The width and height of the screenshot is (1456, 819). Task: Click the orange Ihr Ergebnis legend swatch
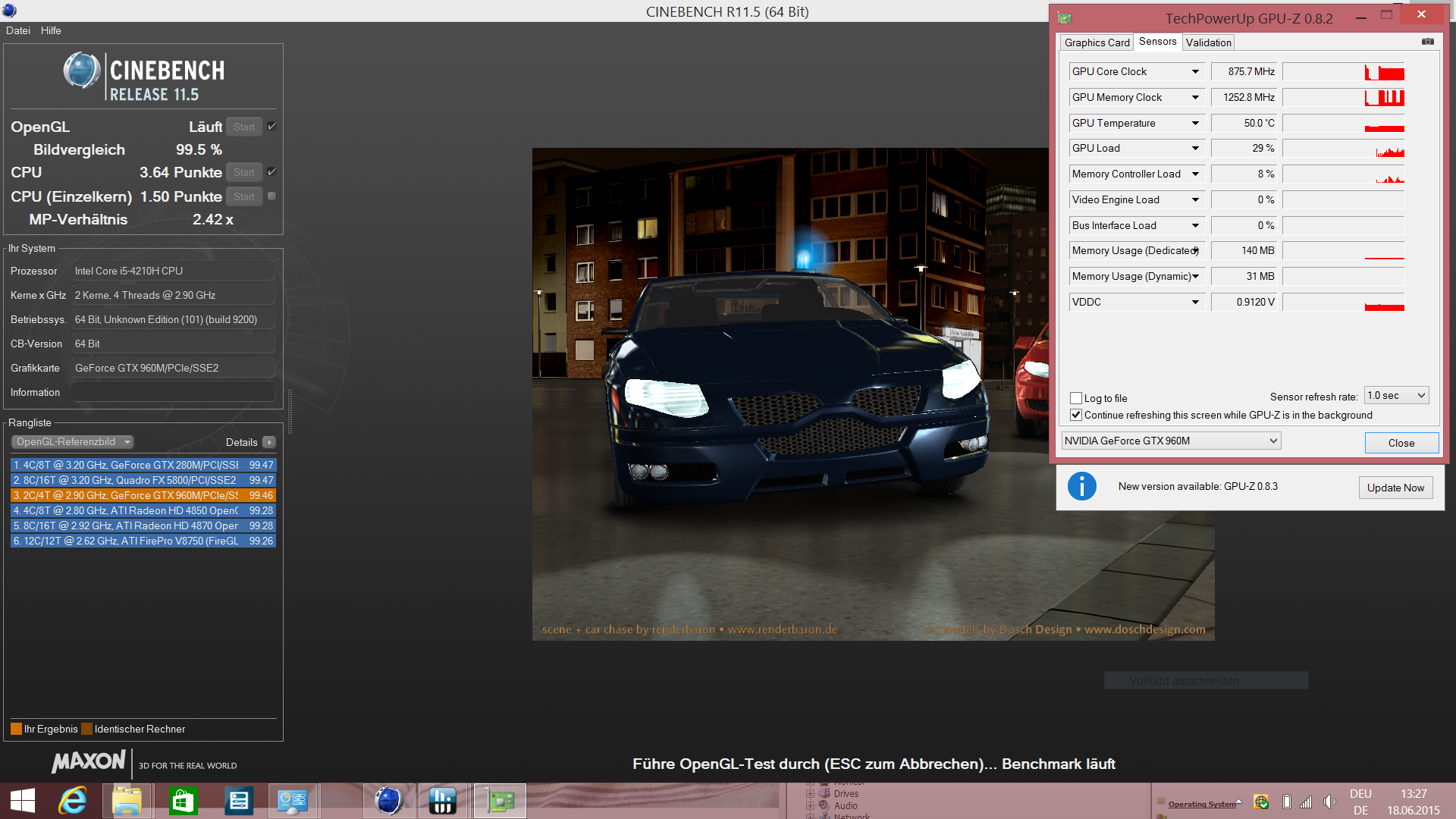[16, 729]
